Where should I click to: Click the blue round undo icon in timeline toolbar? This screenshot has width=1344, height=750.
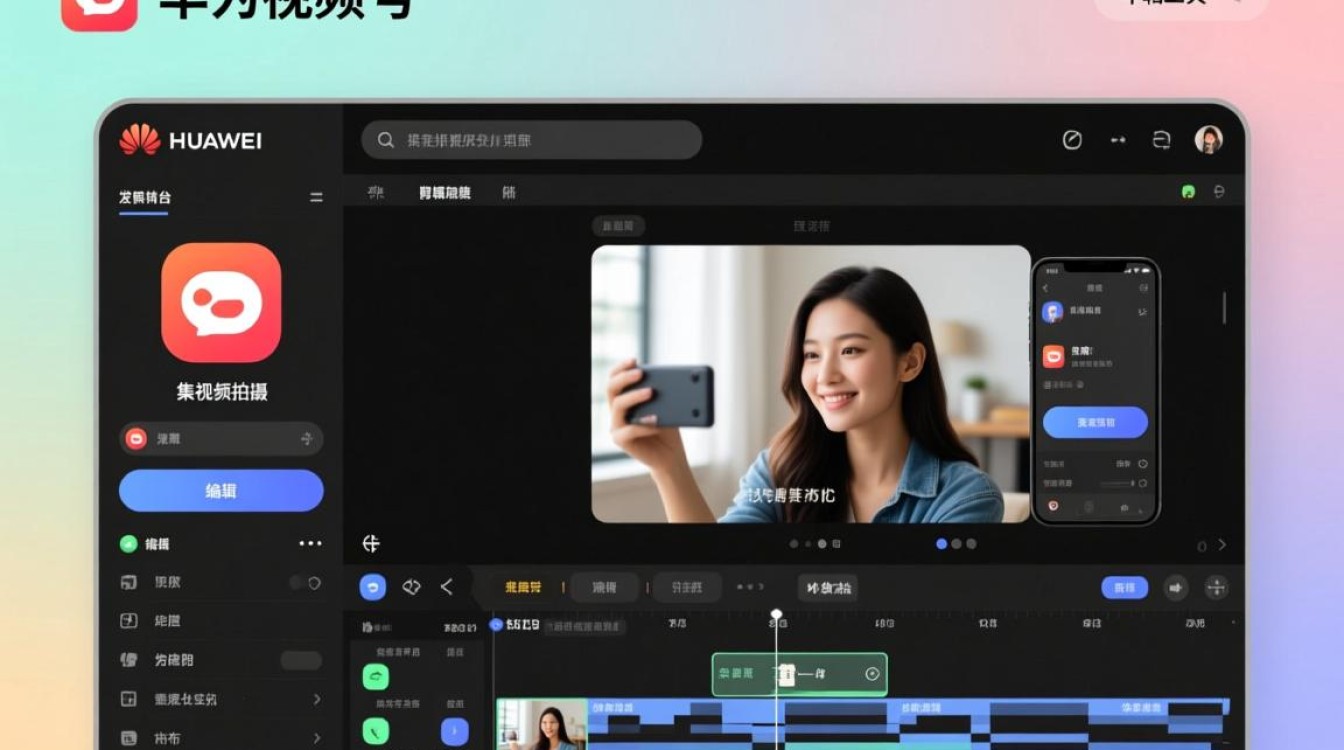[x=373, y=587]
